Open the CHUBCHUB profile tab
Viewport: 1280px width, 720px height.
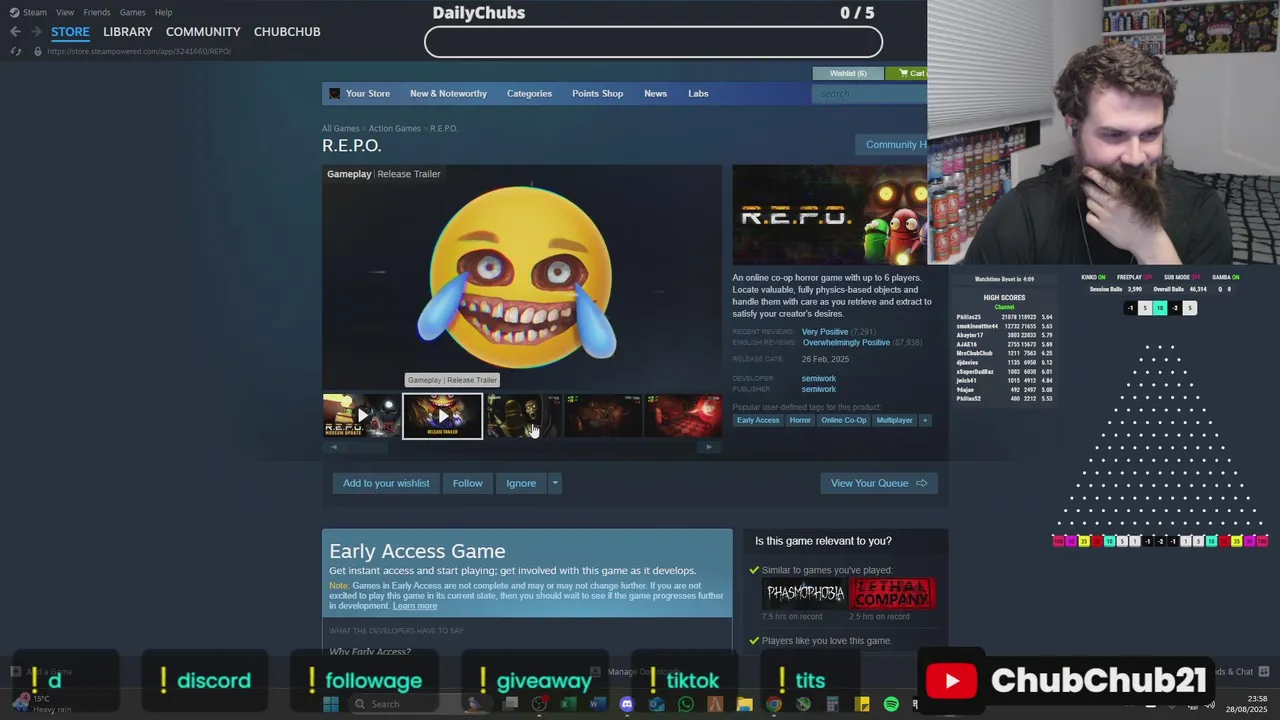click(x=287, y=32)
